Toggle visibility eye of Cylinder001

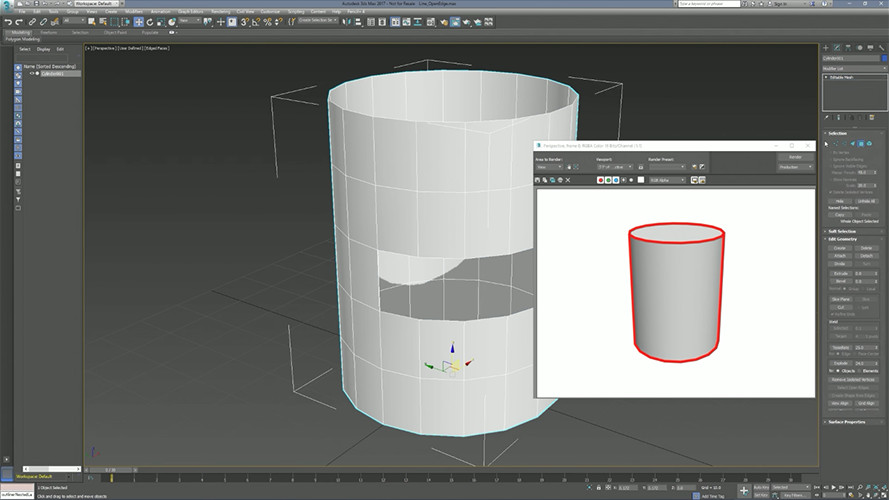pyautogui.click(x=32, y=73)
